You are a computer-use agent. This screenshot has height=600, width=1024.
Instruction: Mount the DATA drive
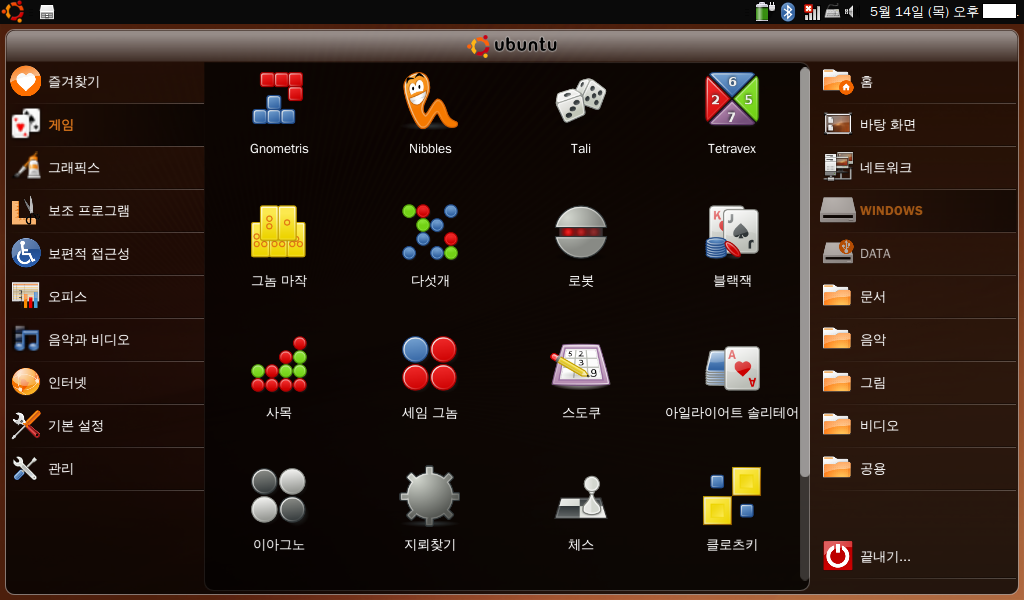coord(918,253)
